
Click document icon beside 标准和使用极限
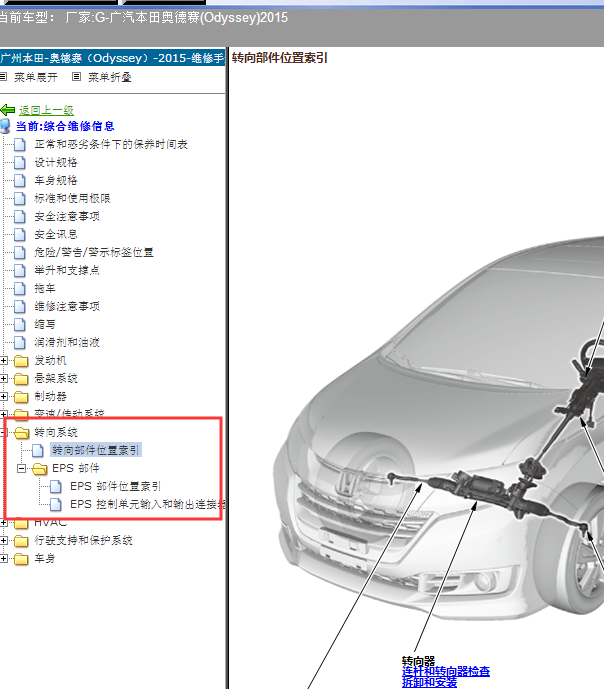click(x=19, y=198)
